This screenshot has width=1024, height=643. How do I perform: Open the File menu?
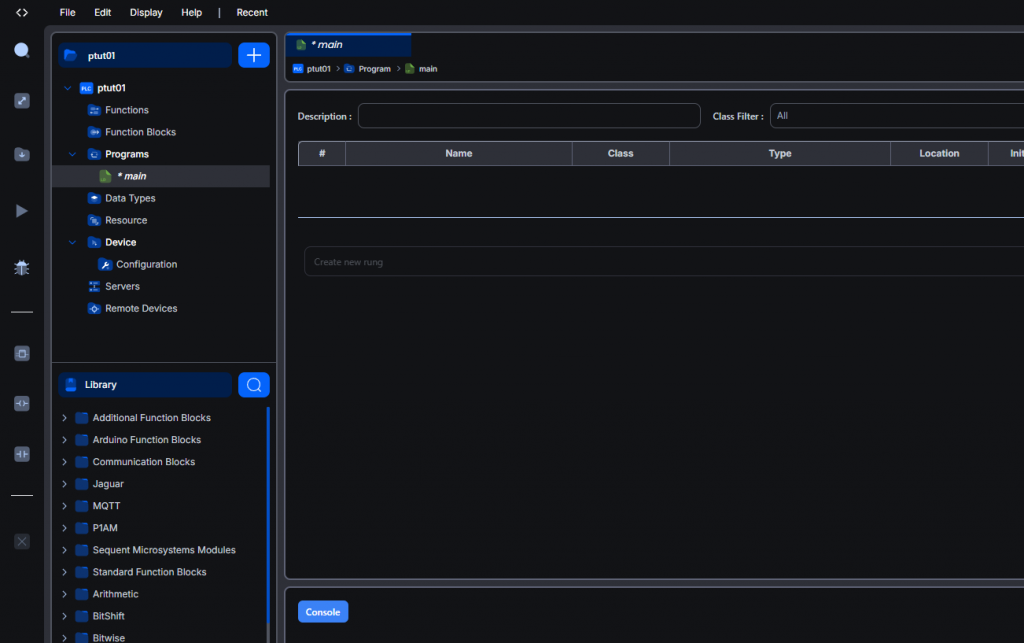point(67,13)
